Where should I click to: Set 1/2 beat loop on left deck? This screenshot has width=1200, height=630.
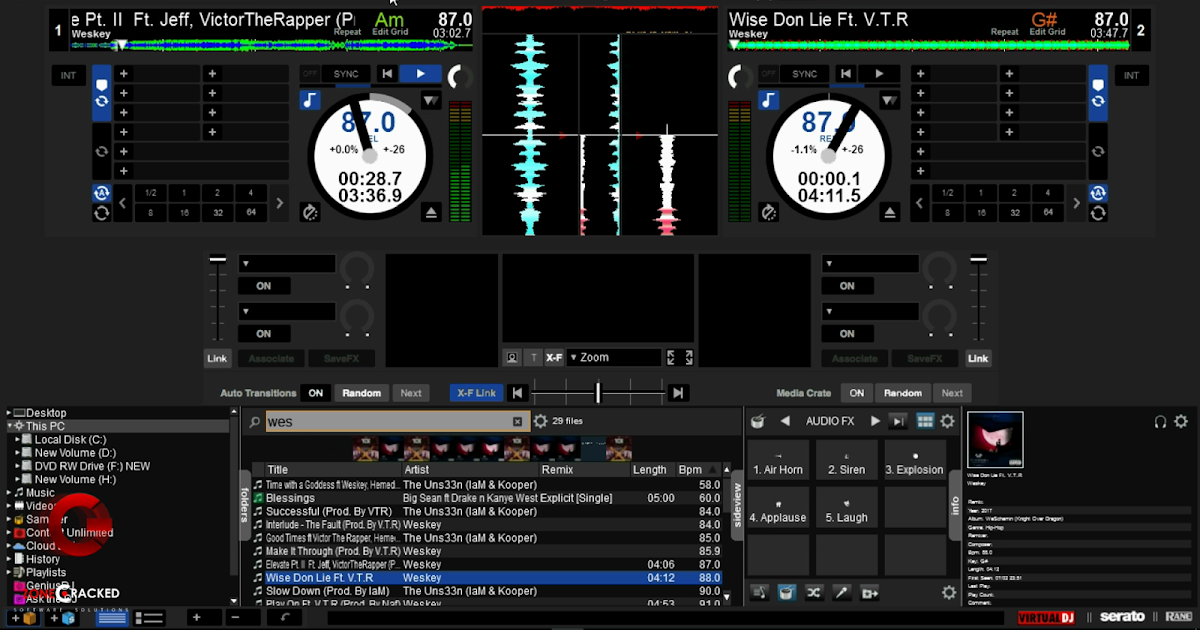(150, 193)
